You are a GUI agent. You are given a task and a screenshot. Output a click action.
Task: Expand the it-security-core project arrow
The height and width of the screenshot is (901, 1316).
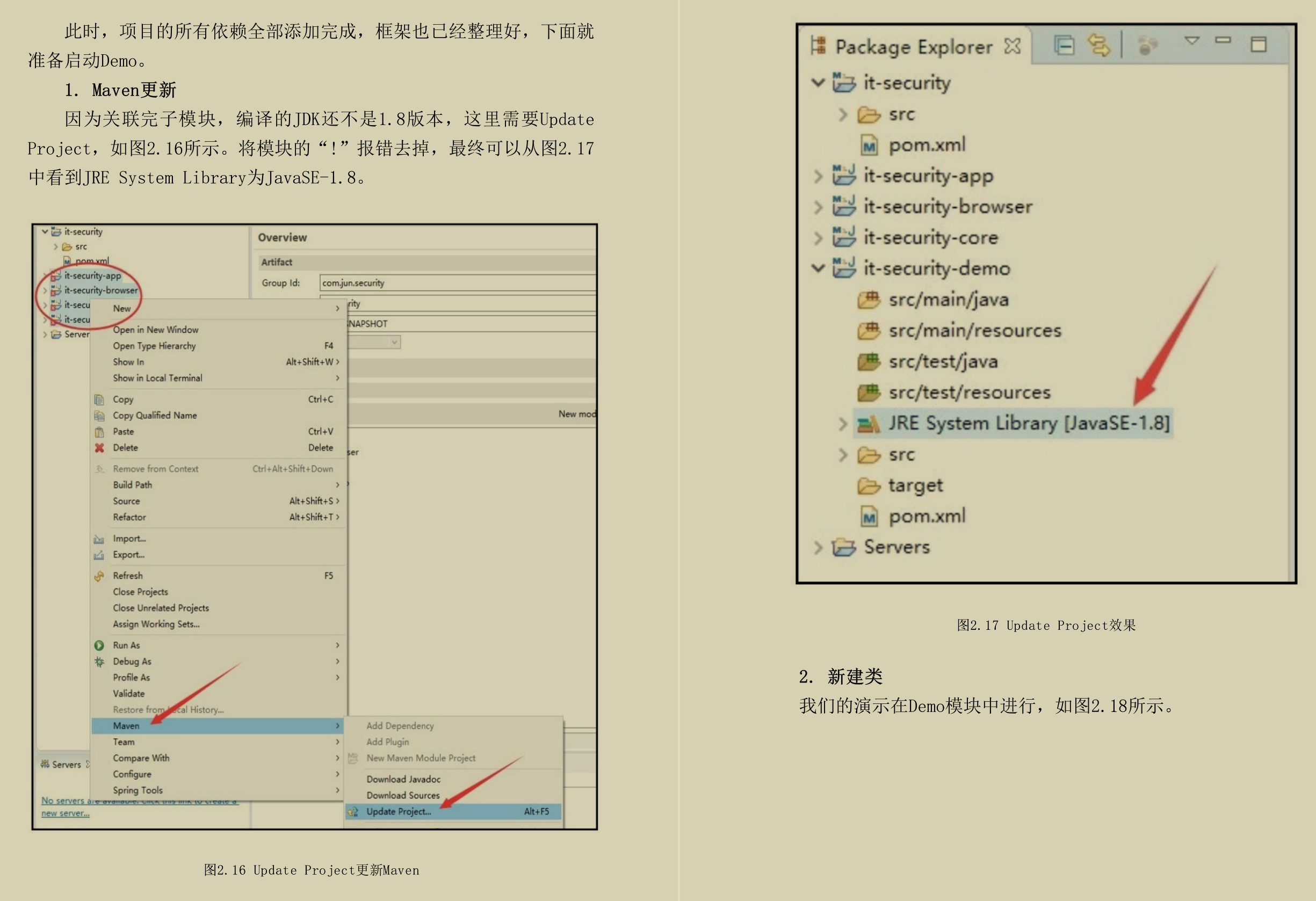(818, 238)
